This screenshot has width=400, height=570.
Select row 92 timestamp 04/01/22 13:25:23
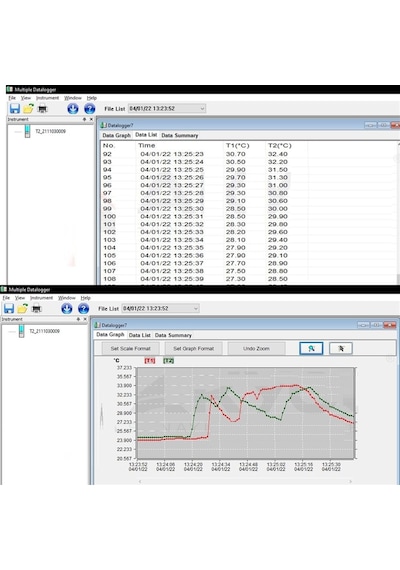(x=172, y=154)
